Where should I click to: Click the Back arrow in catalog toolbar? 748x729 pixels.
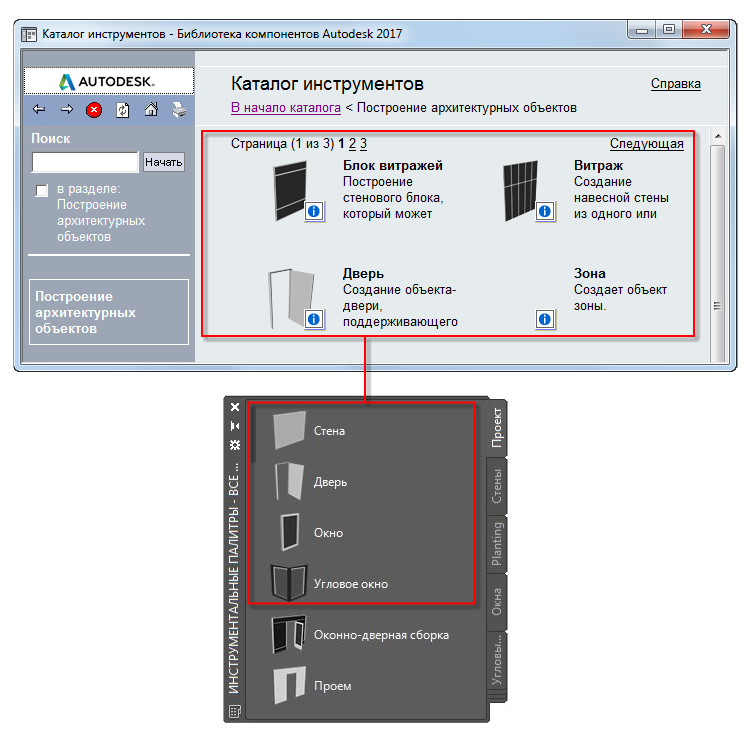tap(39, 110)
